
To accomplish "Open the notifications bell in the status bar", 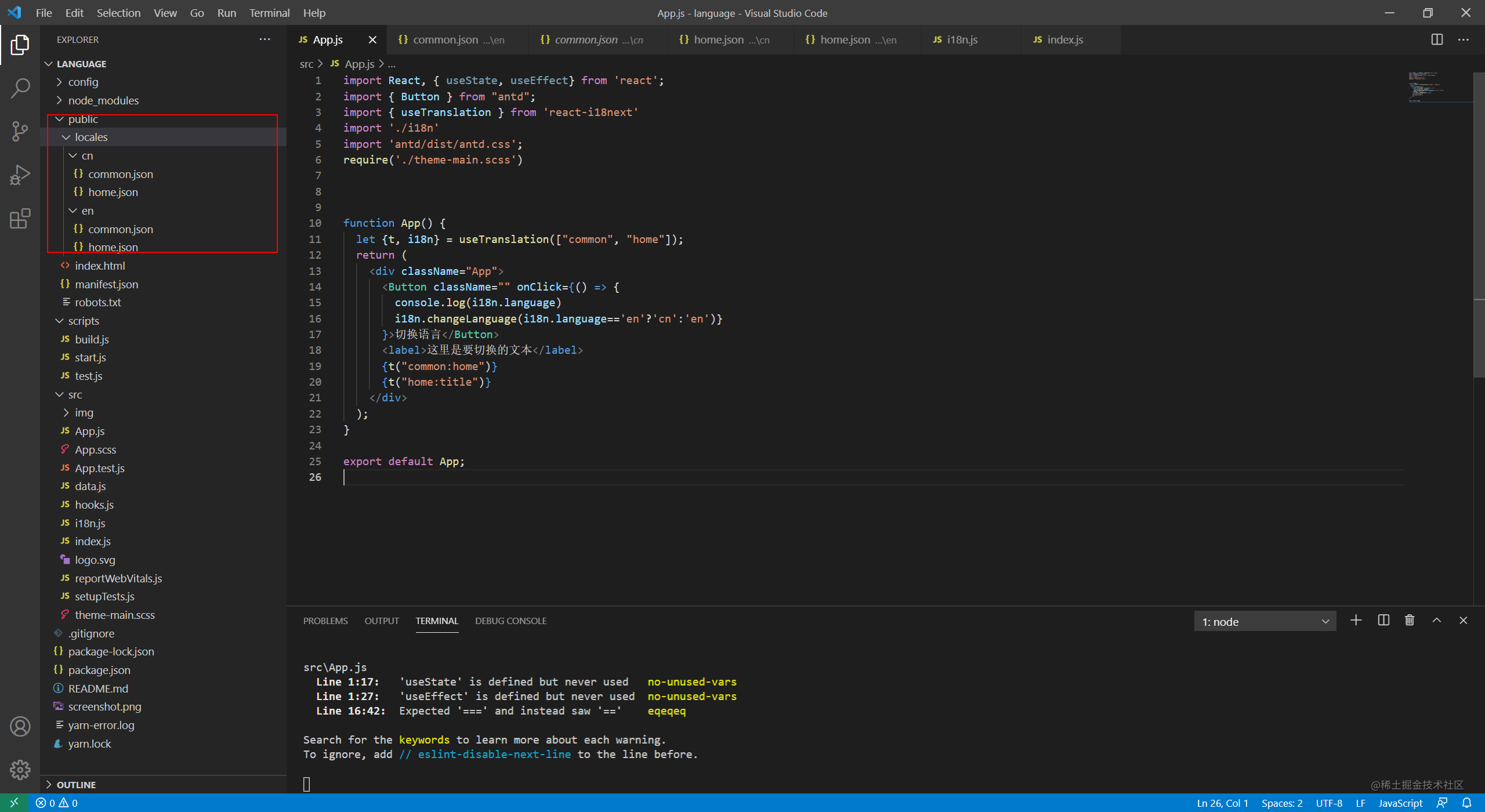I will click(1467, 803).
